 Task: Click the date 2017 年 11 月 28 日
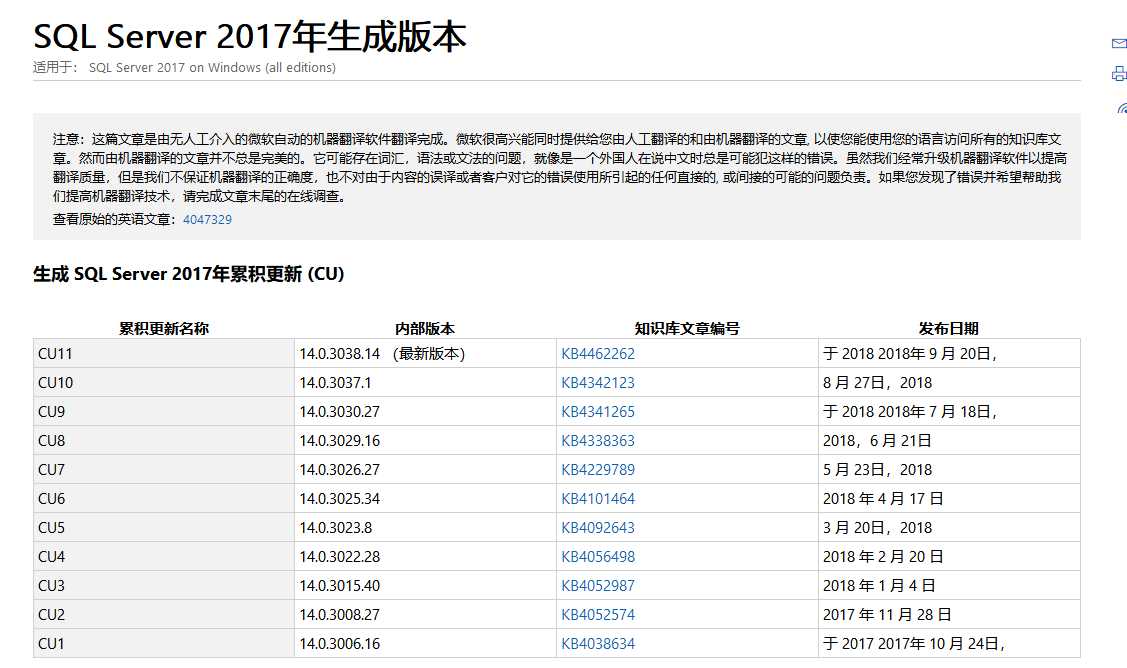pos(887,615)
